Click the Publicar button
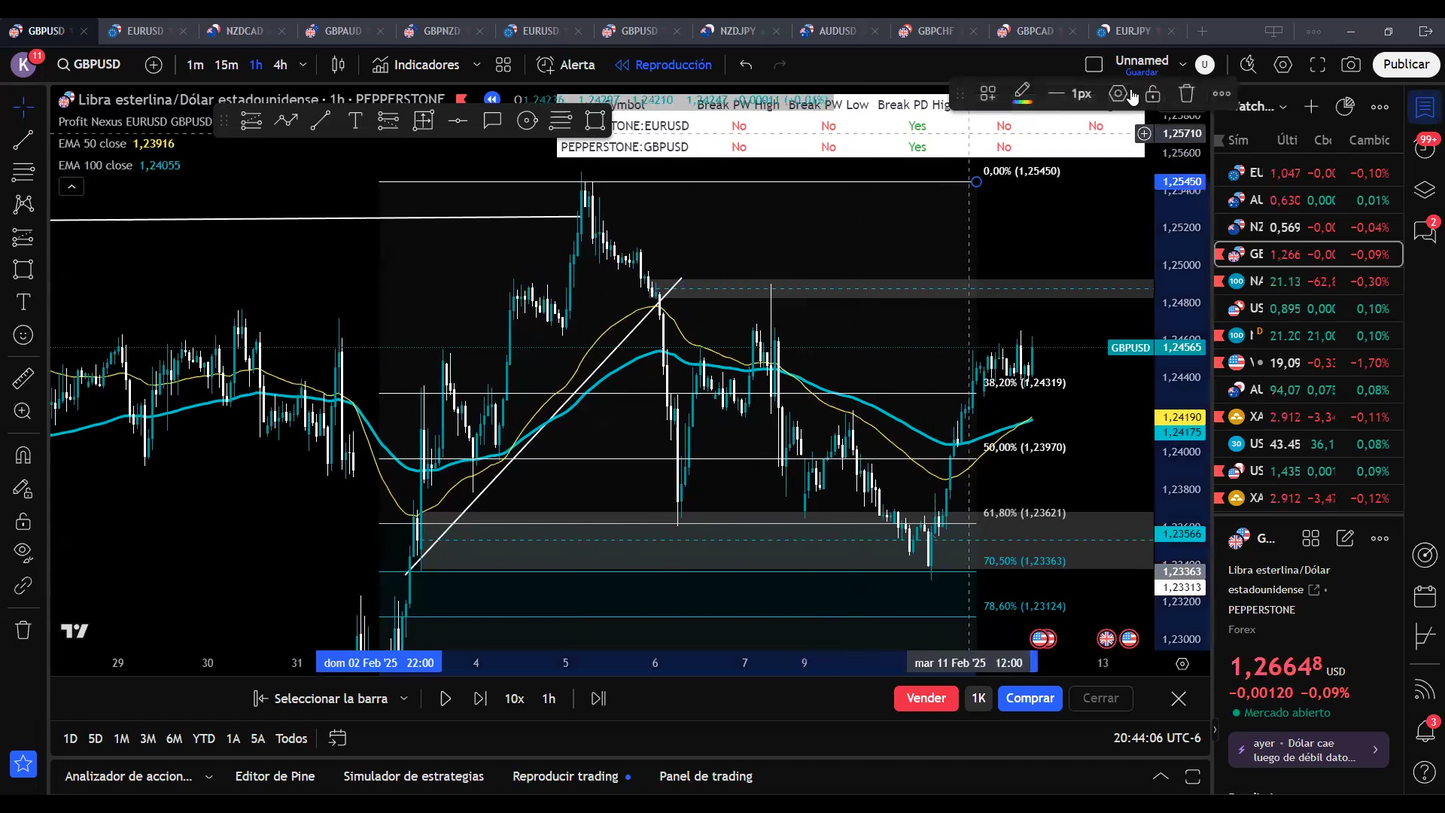The image size is (1445, 813). click(x=1406, y=65)
